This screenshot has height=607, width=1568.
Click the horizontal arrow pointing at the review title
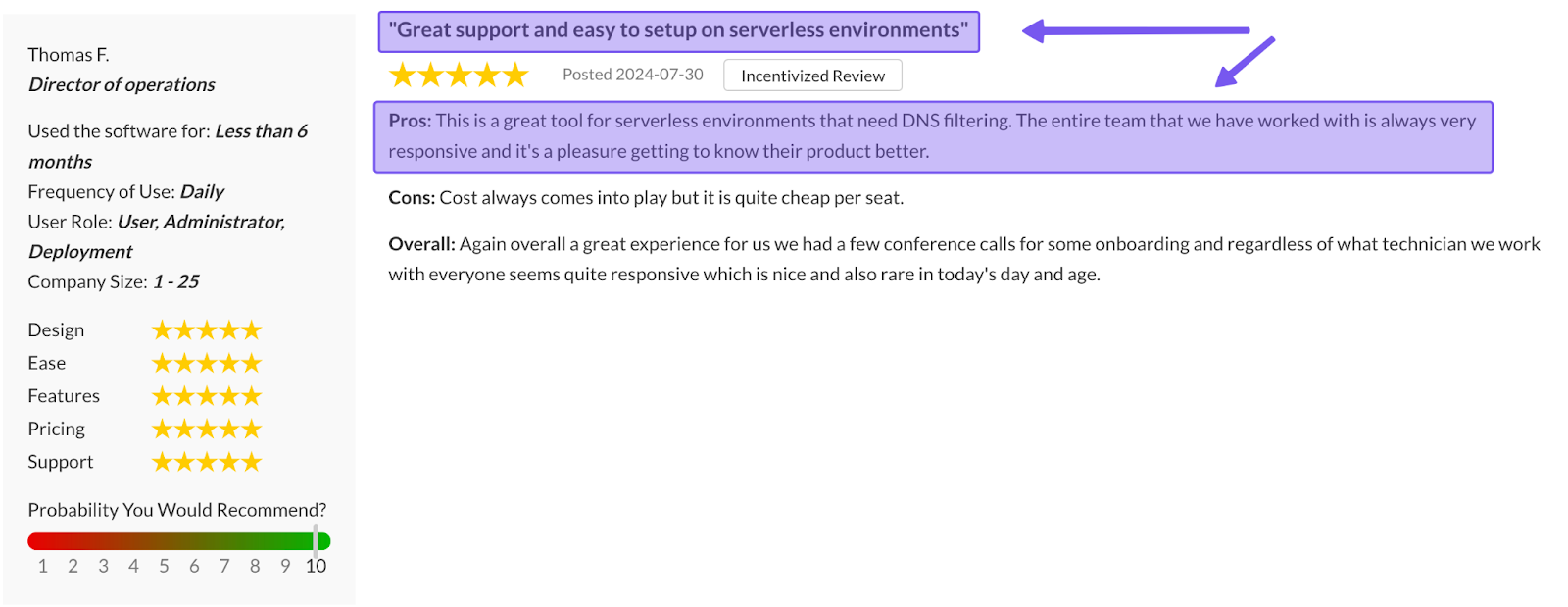click(x=1135, y=31)
